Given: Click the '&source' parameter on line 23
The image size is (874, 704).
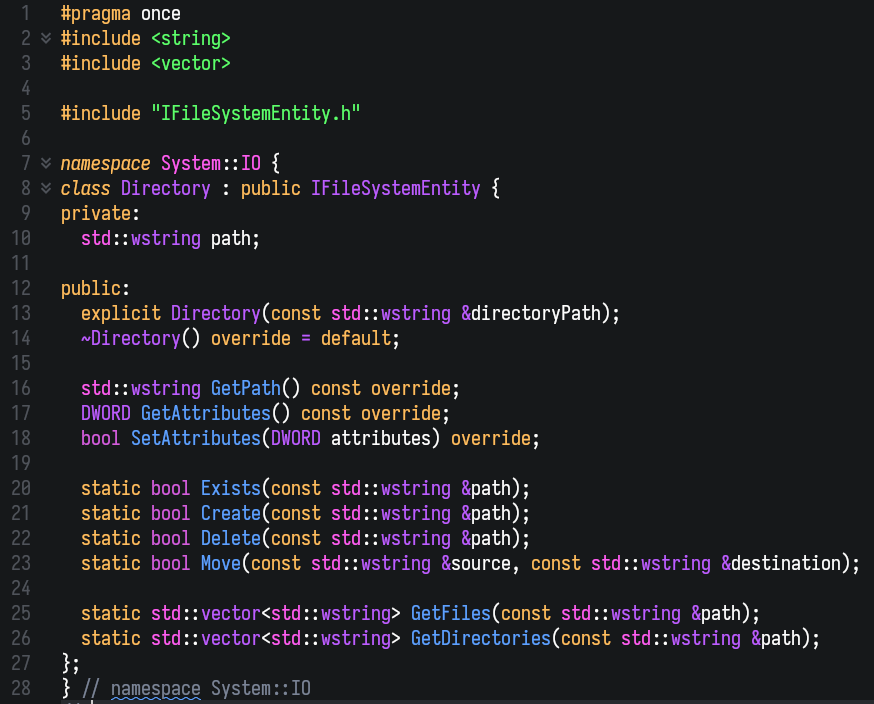Looking at the screenshot, I should (475, 564).
